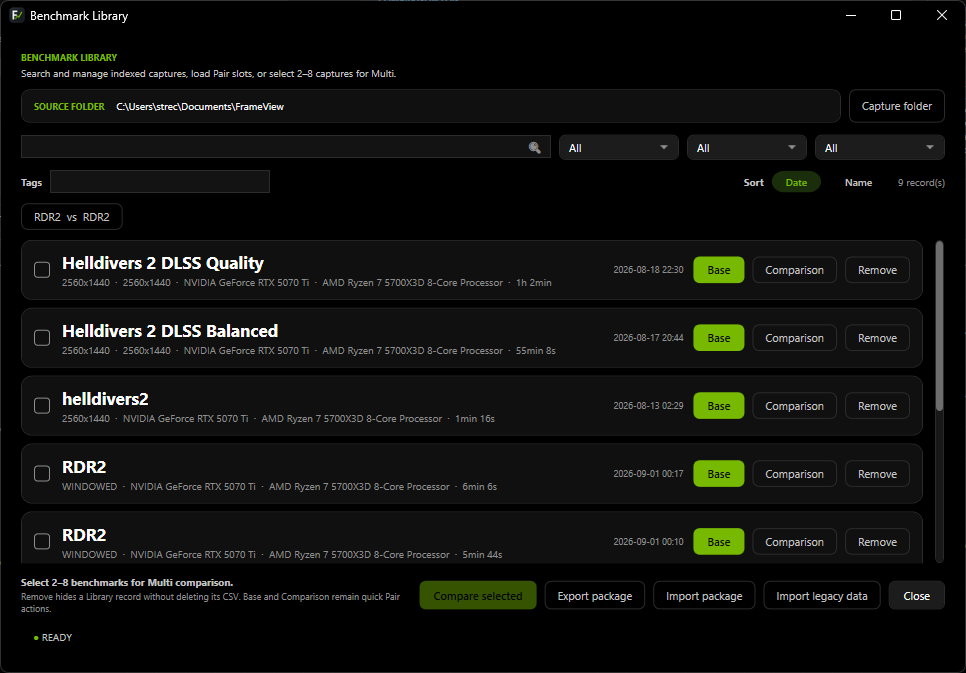This screenshot has width=966, height=673.
Task: Click the 55min 8s duration text
Action: tap(535, 351)
